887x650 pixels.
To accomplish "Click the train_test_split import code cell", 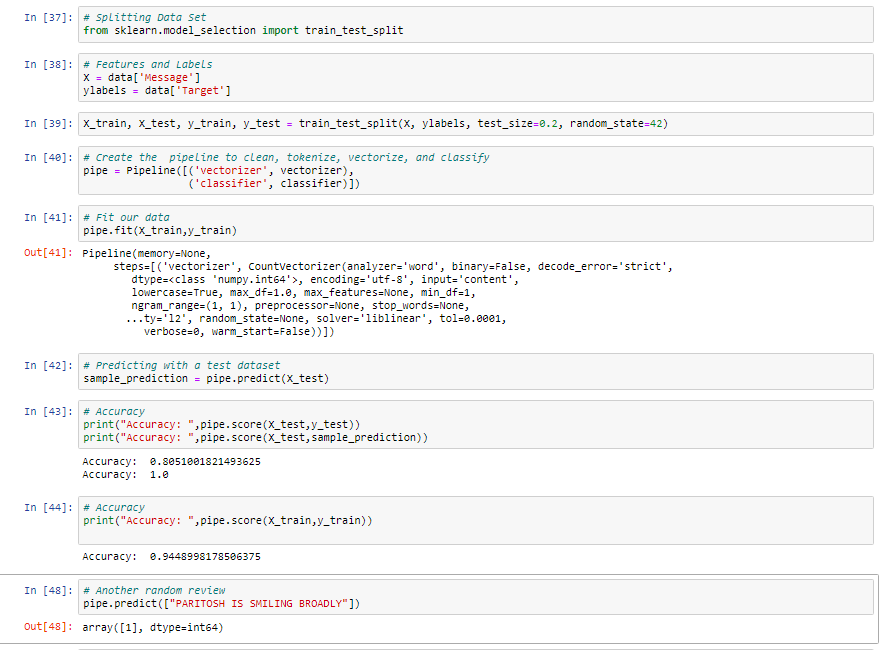I will (x=476, y=24).
